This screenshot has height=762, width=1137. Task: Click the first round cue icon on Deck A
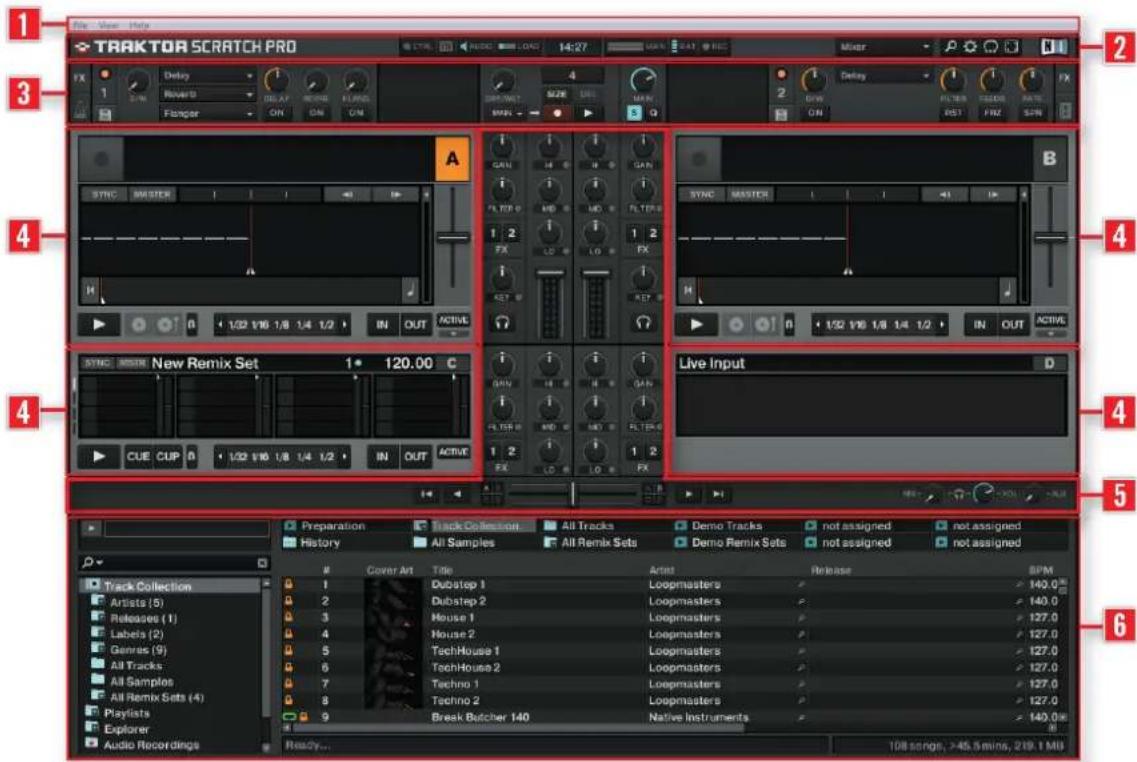138,325
